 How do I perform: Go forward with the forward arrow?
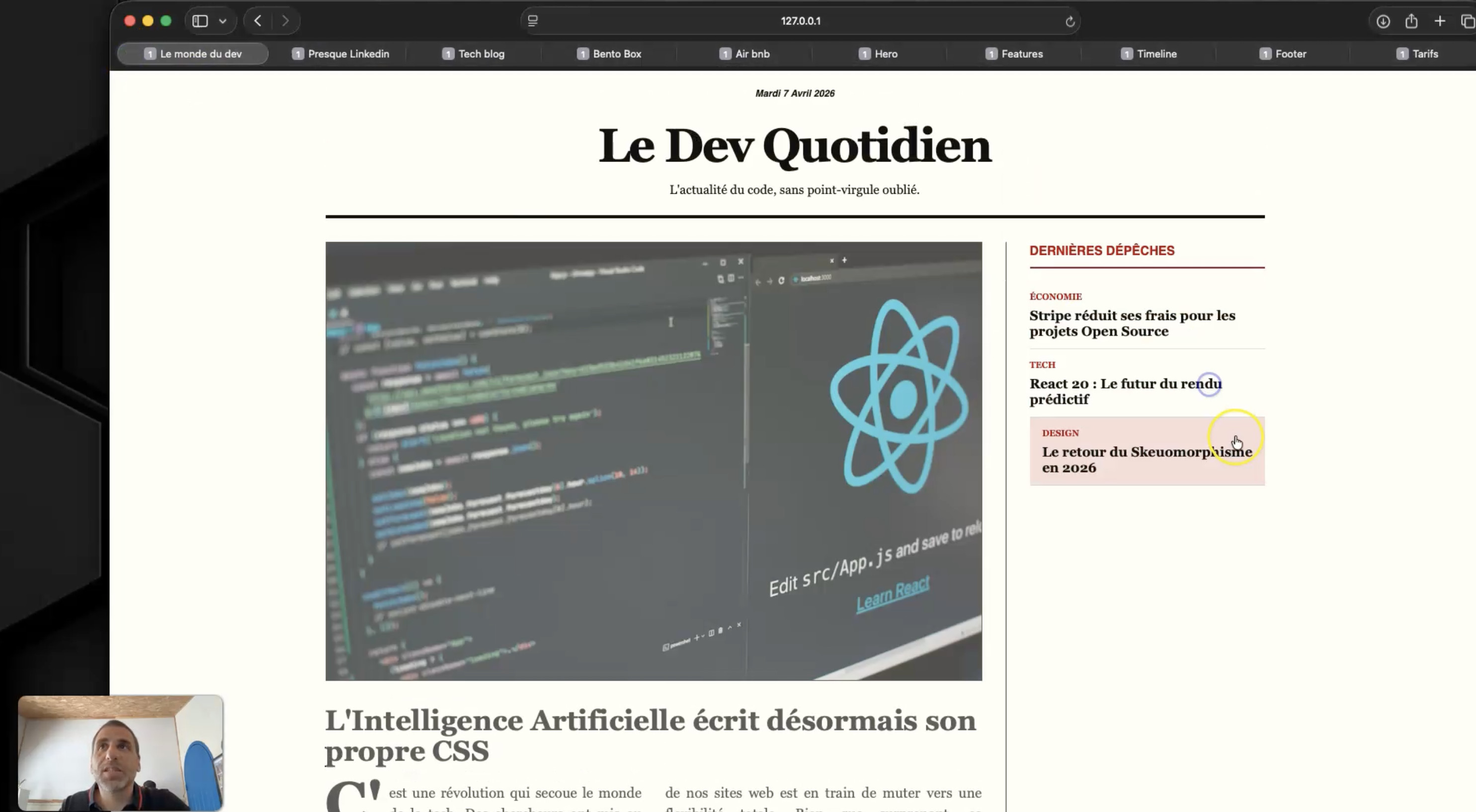tap(285, 21)
